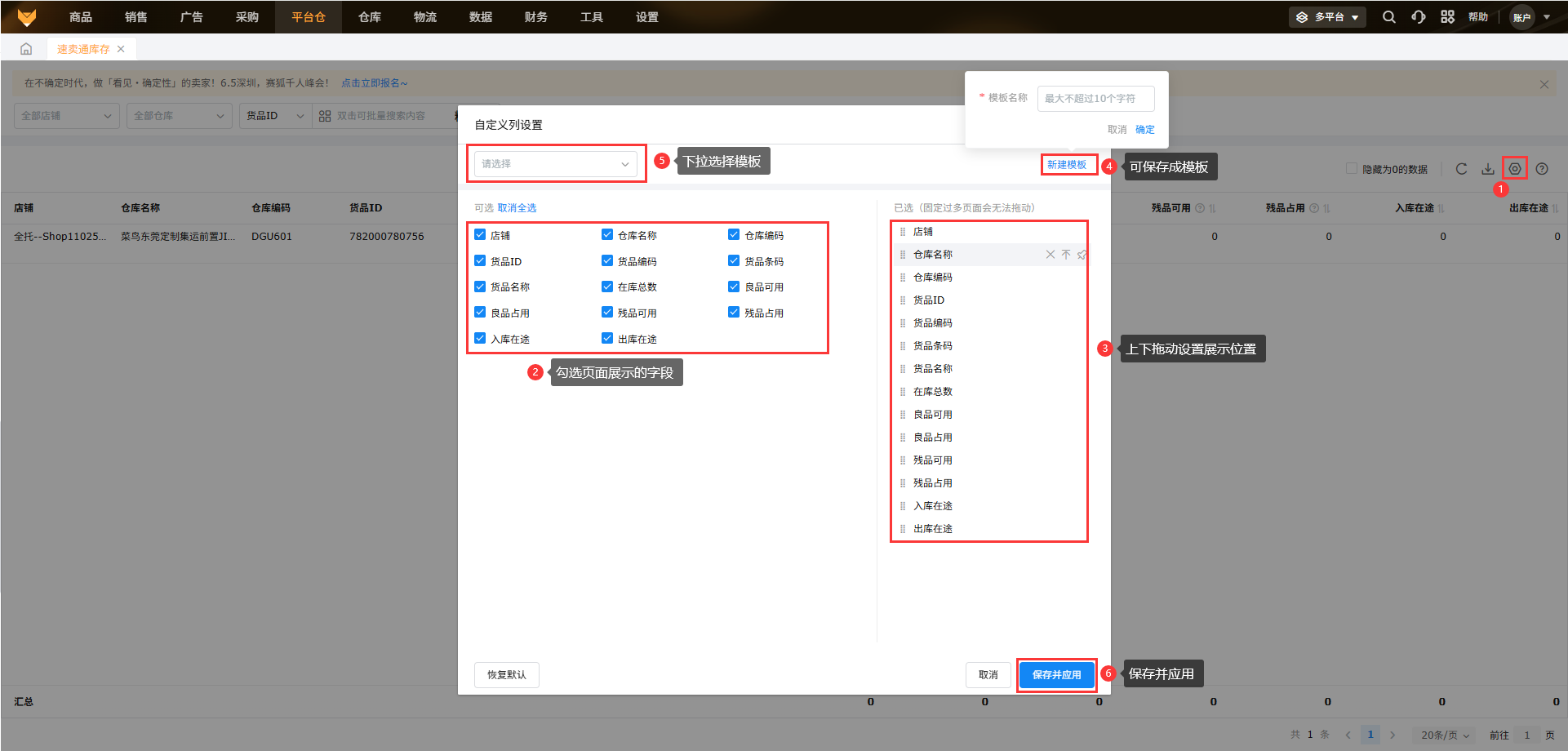Open the 多平台 platform switcher
Viewport: 1568px width, 751px height.
1327,17
